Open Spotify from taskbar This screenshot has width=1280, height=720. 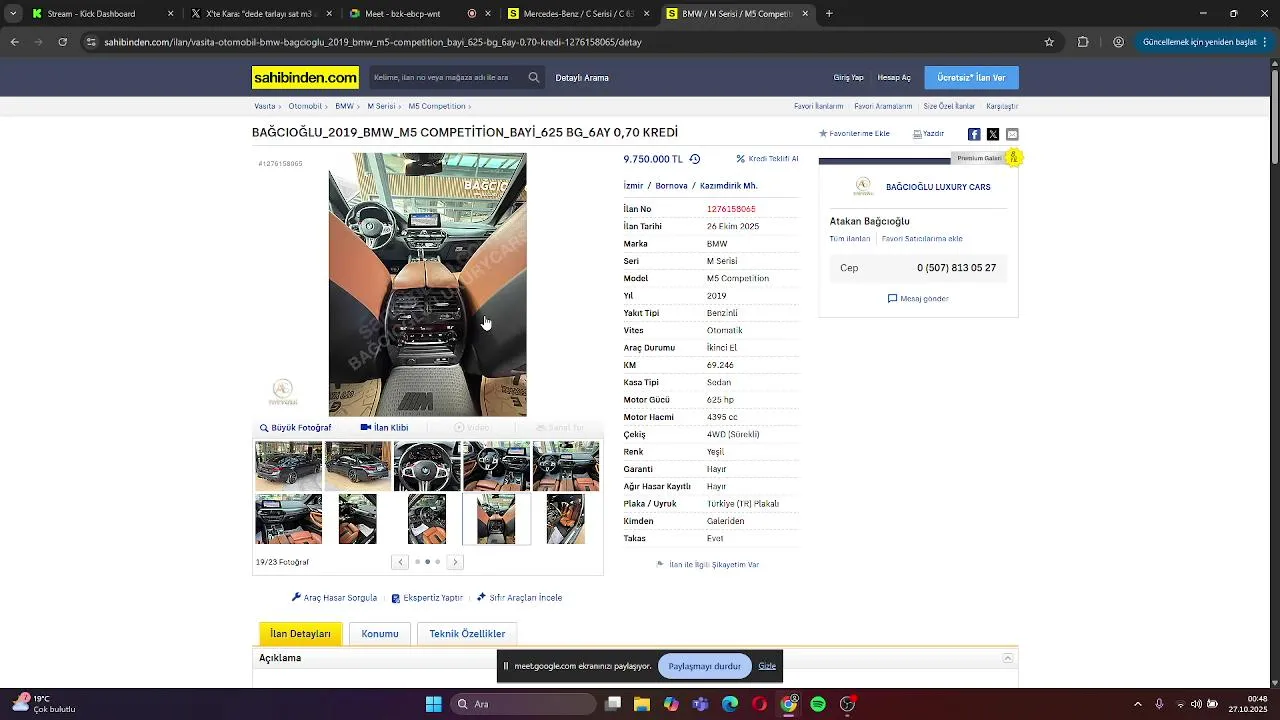point(818,704)
